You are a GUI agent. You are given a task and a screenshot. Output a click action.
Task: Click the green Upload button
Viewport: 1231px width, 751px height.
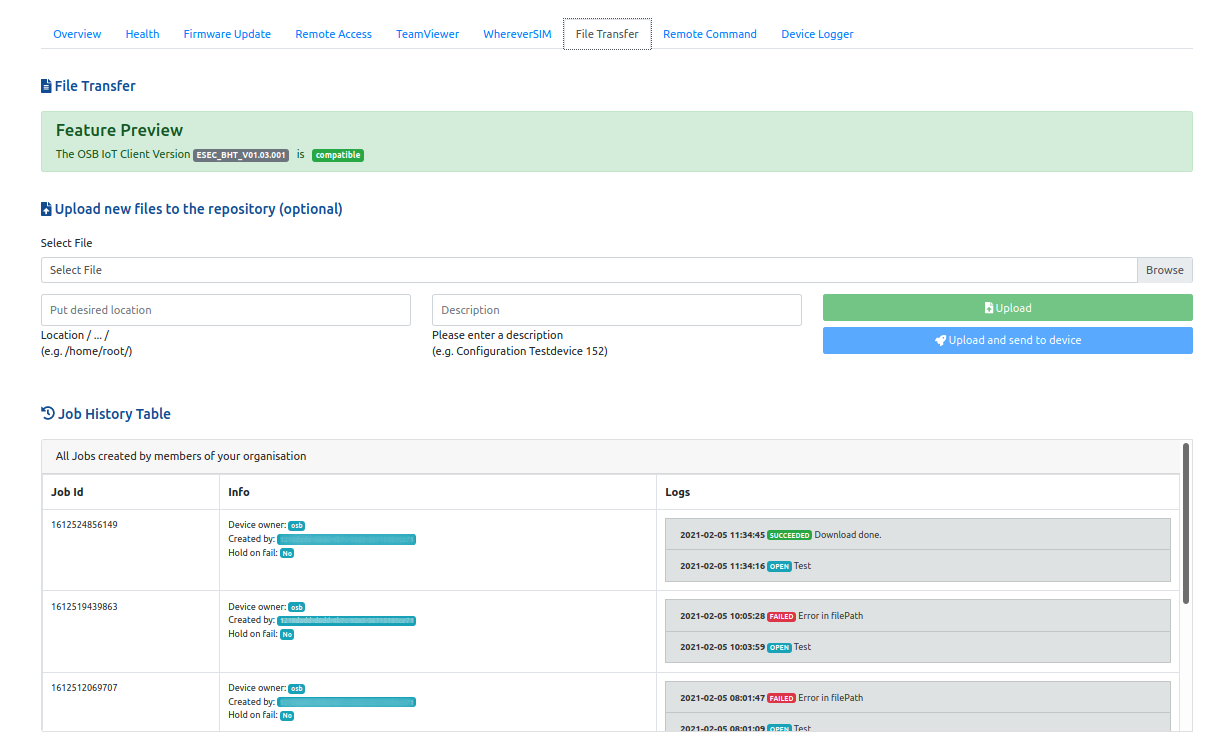pyautogui.click(x=1007, y=308)
